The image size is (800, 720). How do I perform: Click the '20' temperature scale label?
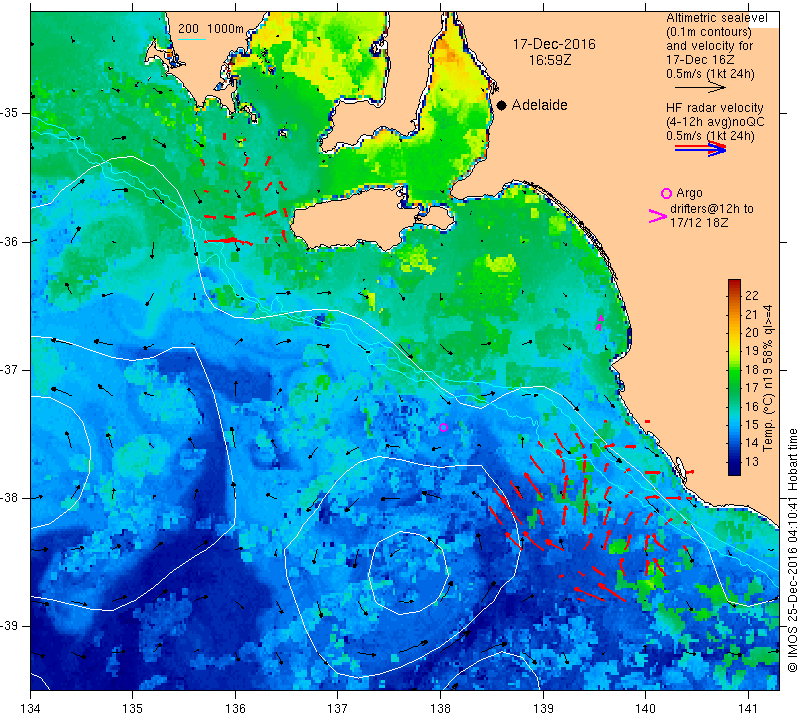point(752,333)
